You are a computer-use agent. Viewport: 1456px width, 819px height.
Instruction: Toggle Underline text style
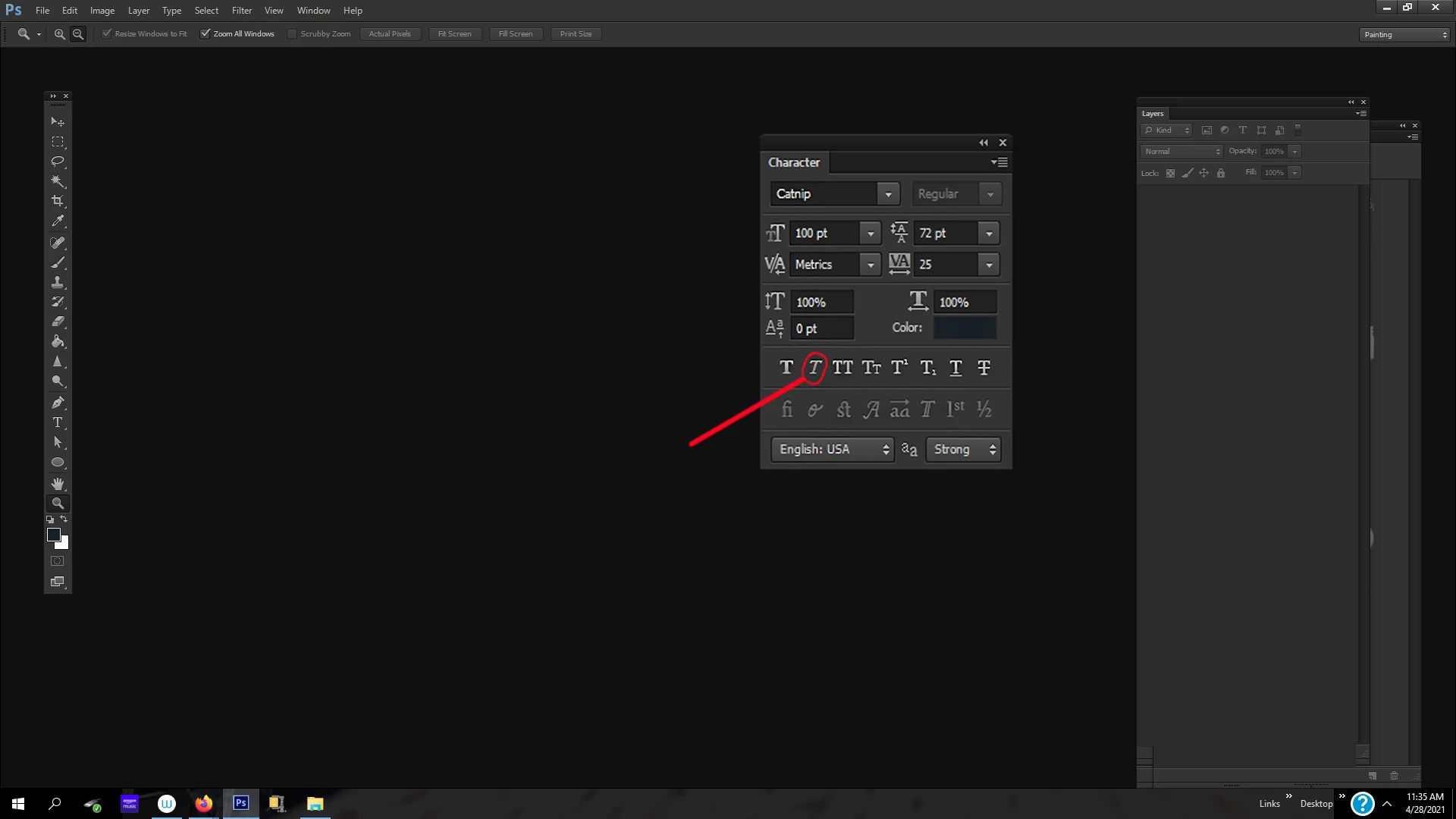click(x=955, y=368)
